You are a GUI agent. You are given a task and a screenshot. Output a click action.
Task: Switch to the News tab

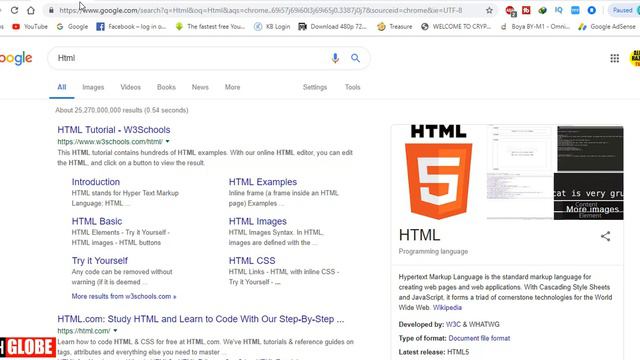tap(200, 87)
